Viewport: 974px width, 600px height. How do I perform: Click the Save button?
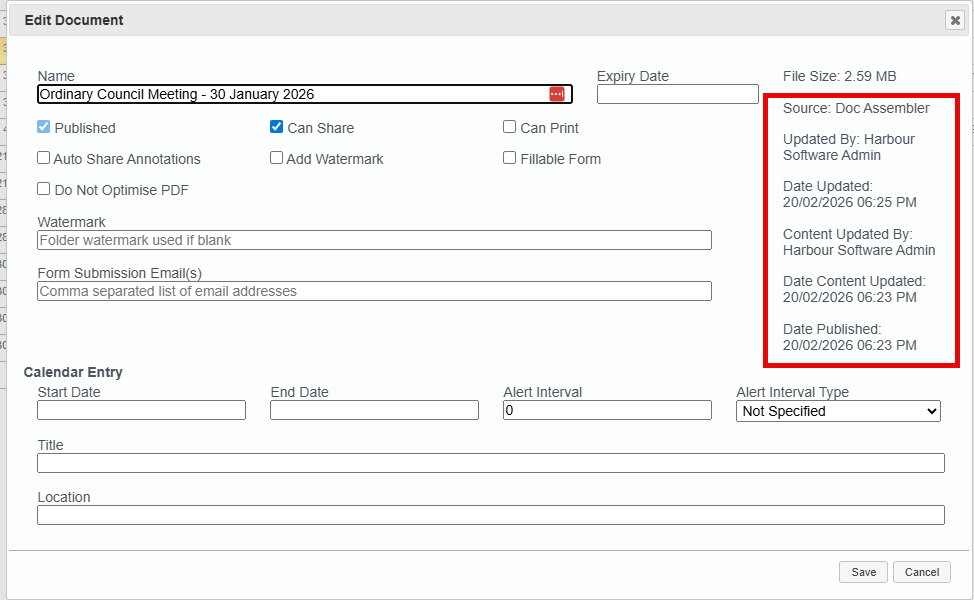pos(862,571)
